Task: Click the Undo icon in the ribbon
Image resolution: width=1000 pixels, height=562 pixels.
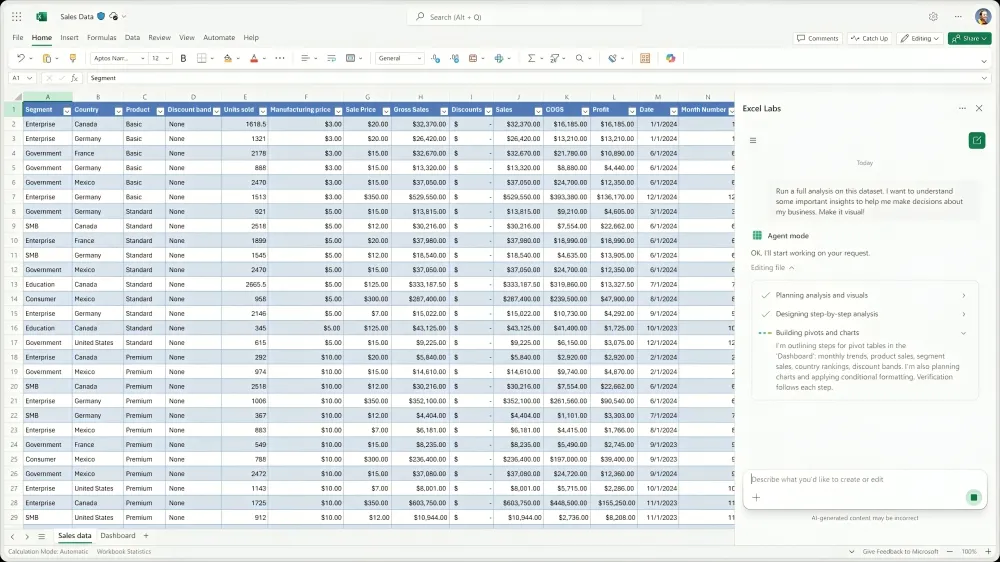Action: (x=20, y=59)
